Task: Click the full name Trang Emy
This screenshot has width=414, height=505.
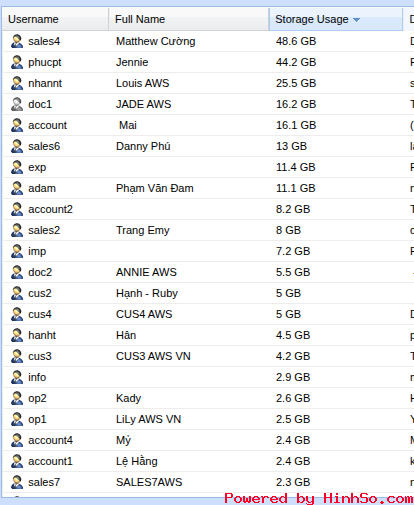Action: click(143, 230)
